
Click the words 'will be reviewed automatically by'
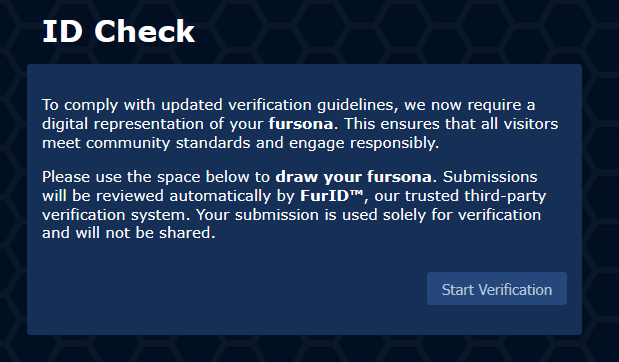point(169,196)
